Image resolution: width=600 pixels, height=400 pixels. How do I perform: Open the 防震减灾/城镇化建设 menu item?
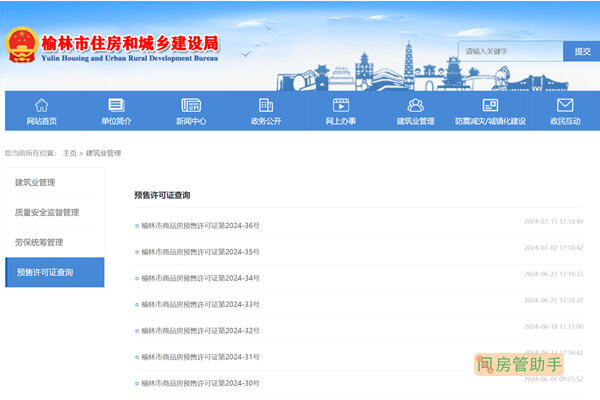click(490, 121)
